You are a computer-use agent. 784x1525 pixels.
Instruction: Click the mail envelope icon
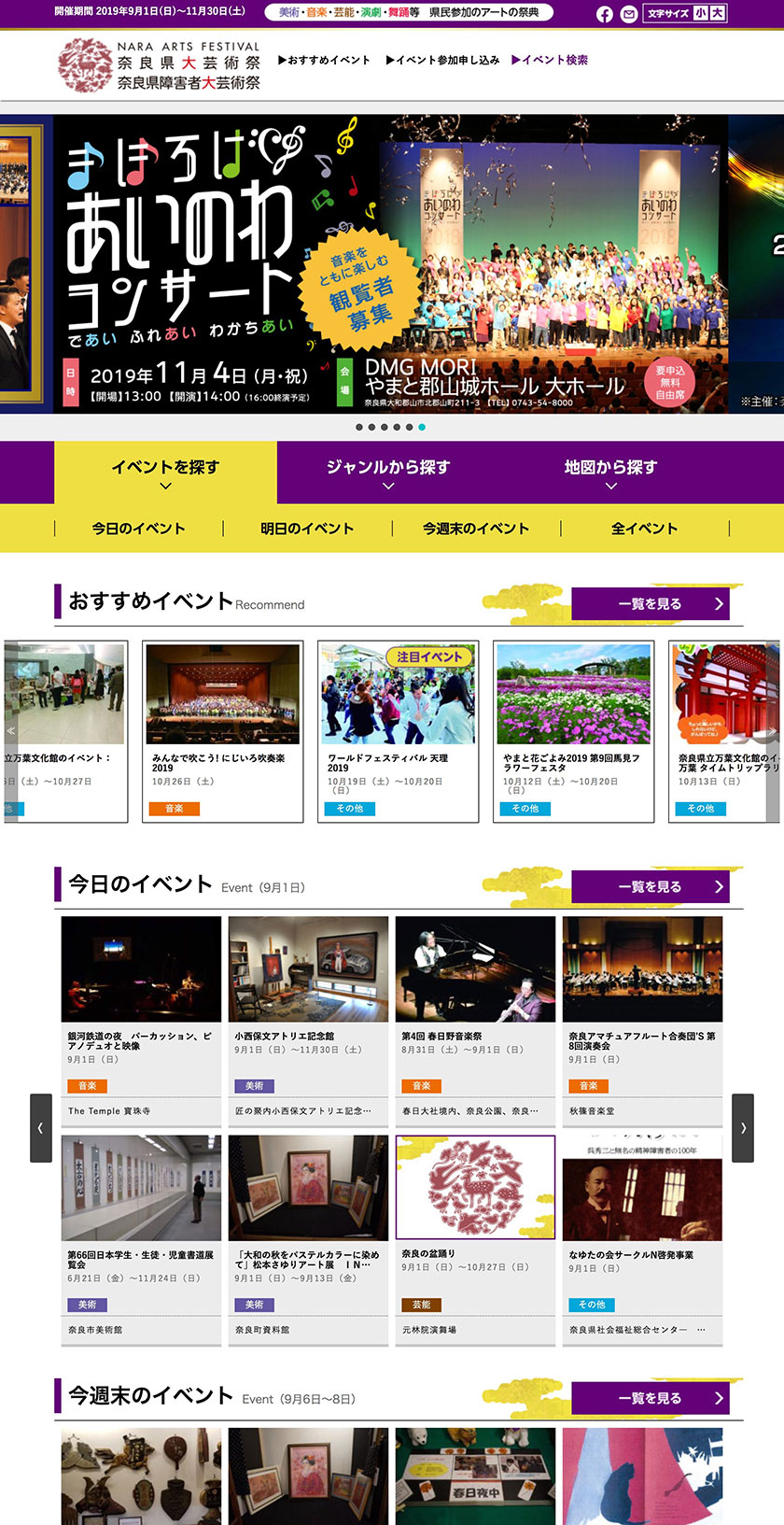[629, 14]
